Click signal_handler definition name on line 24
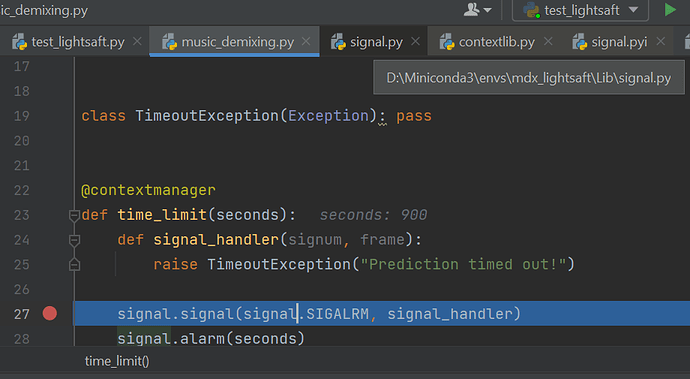Viewport: 690px width, 379px height. (216, 240)
